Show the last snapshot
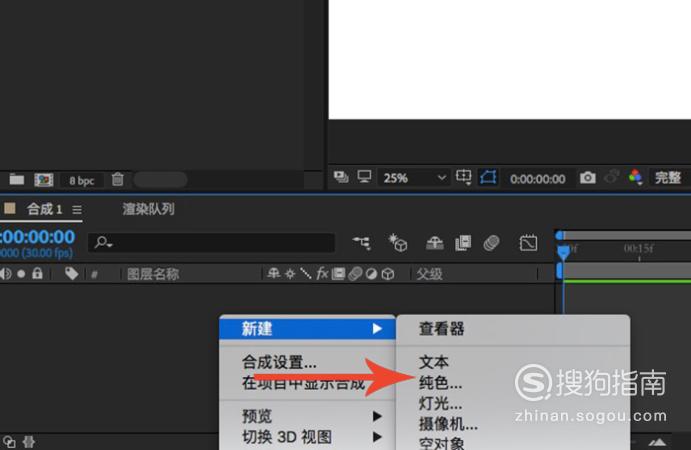The height and width of the screenshot is (450, 691). point(612,177)
